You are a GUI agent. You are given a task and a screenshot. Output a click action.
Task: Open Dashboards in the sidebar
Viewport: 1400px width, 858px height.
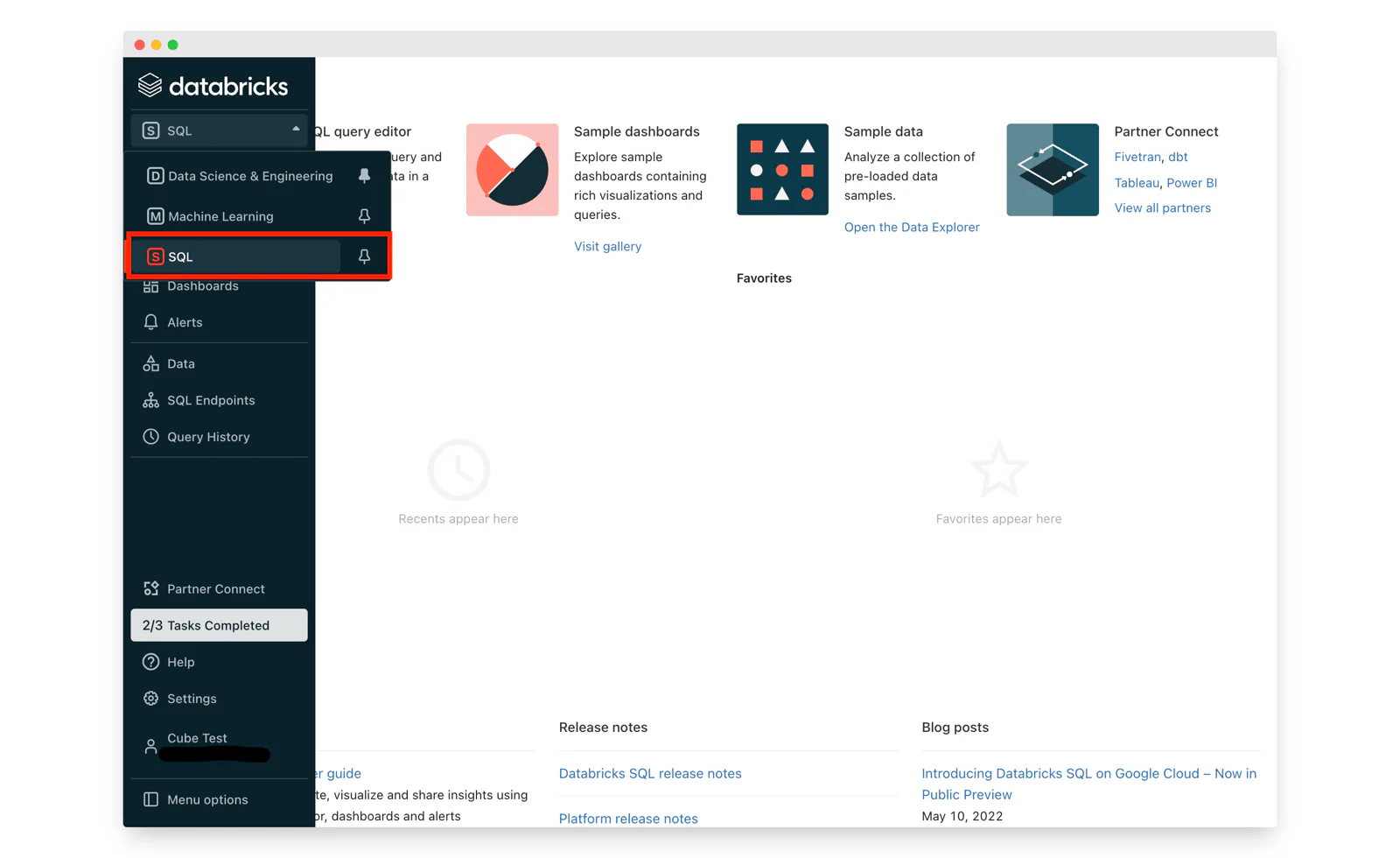tap(202, 286)
